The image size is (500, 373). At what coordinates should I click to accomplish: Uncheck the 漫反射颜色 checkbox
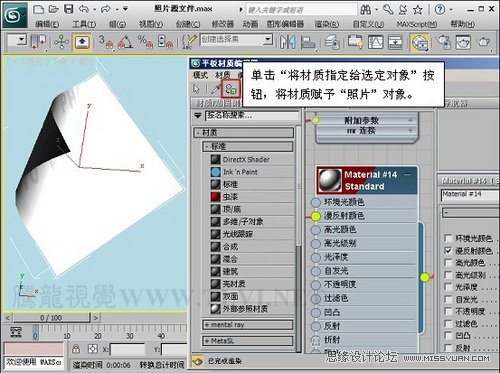[448, 250]
